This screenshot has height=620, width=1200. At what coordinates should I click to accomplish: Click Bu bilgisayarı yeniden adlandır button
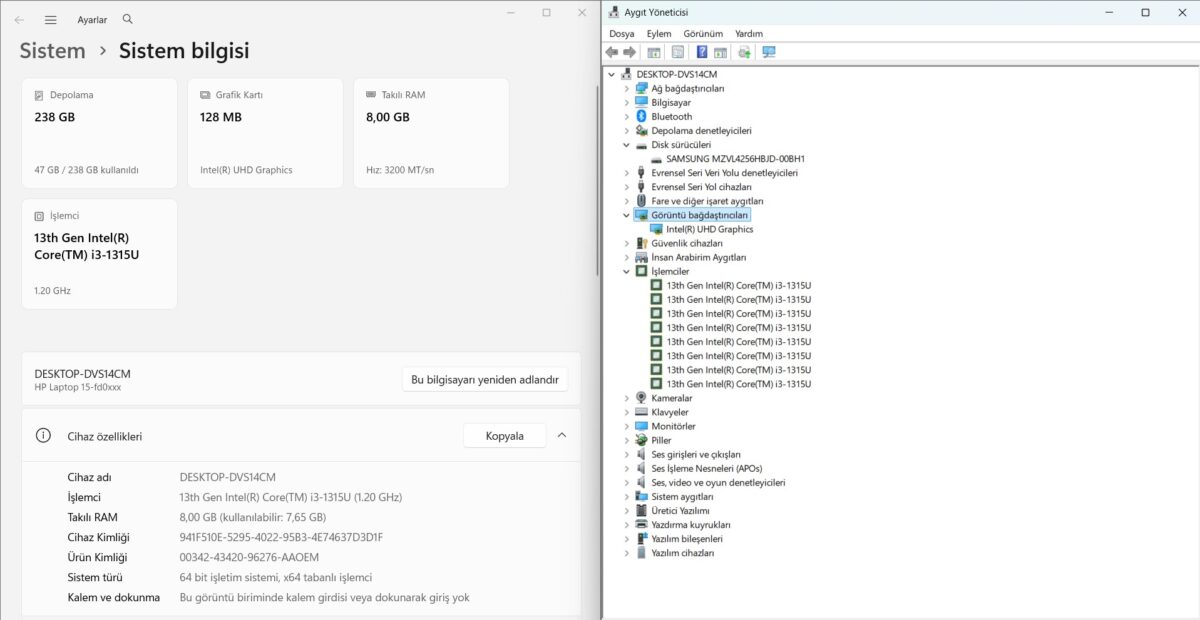click(485, 379)
